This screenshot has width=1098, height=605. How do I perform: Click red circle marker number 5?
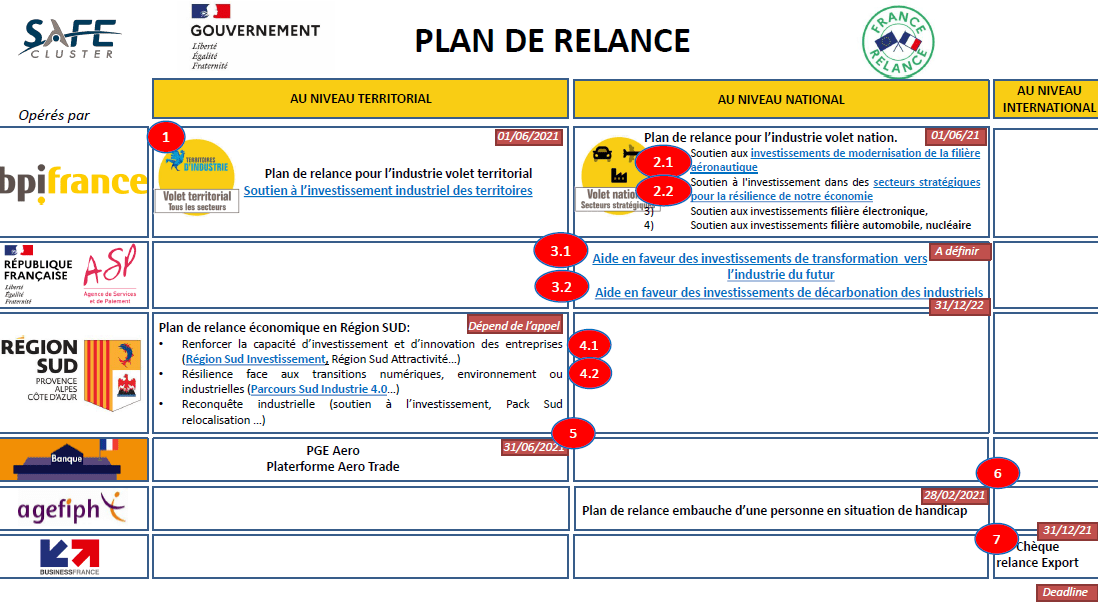tap(572, 433)
